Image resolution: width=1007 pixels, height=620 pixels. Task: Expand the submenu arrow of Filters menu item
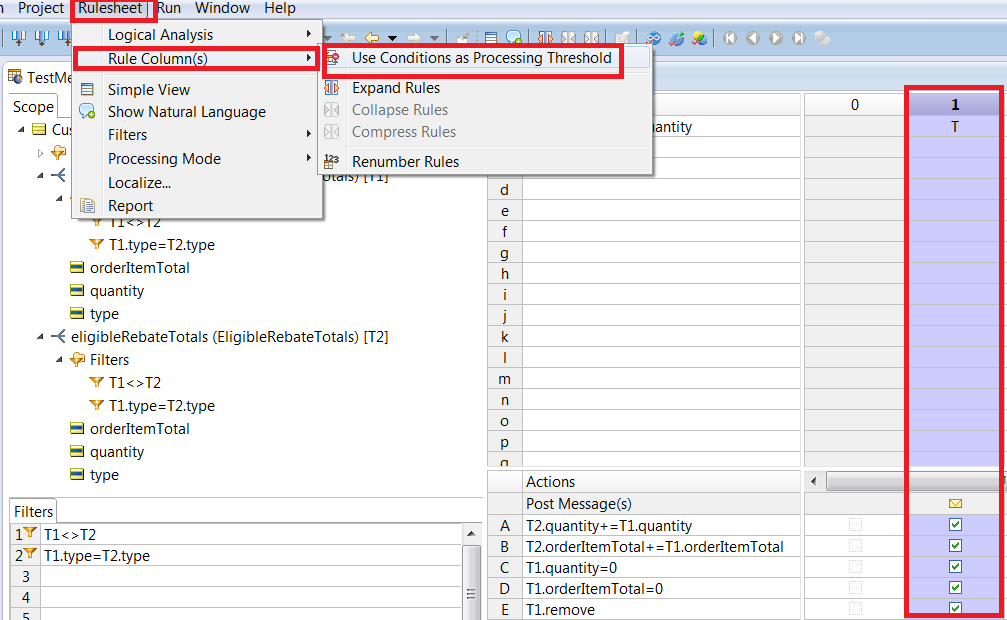[x=309, y=134]
